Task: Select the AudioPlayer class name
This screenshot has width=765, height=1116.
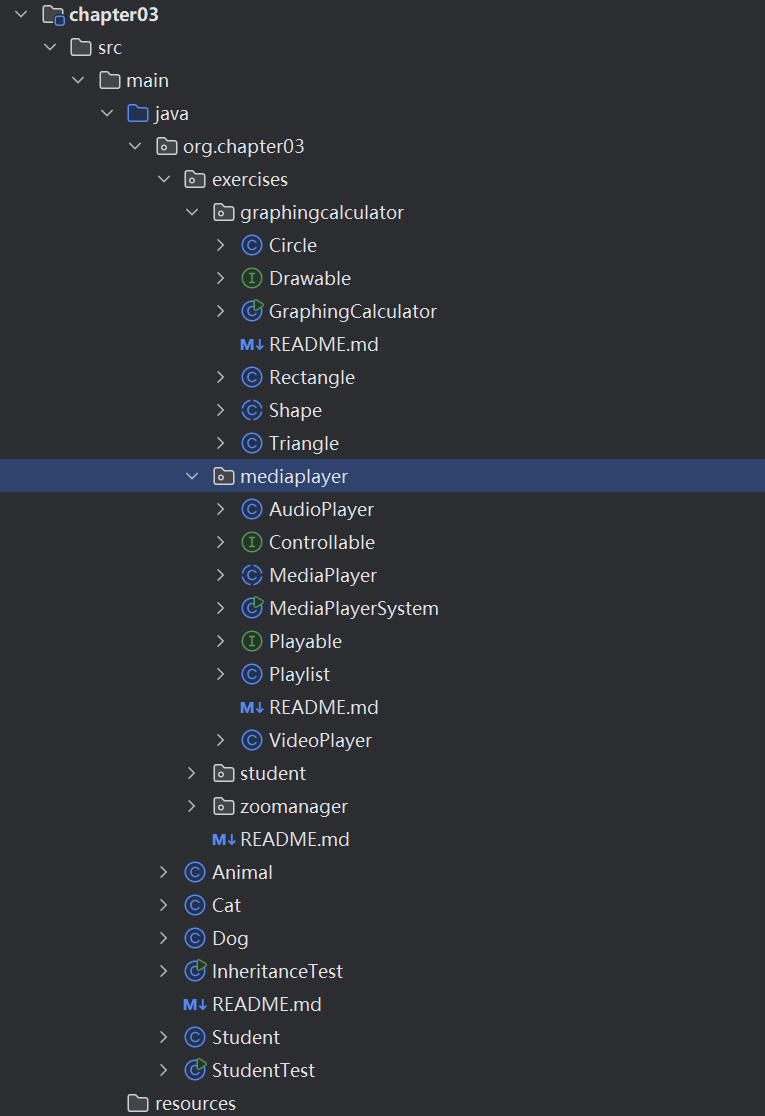Action: 321,510
